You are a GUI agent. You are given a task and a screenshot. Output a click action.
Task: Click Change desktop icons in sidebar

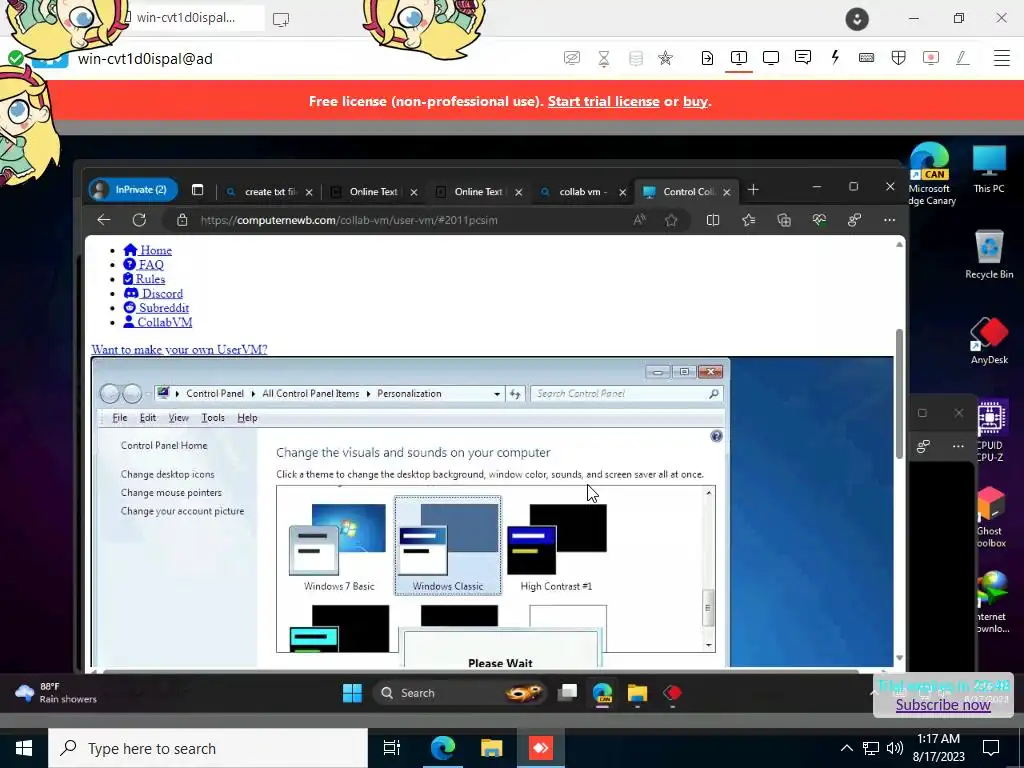click(x=167, y=474)
